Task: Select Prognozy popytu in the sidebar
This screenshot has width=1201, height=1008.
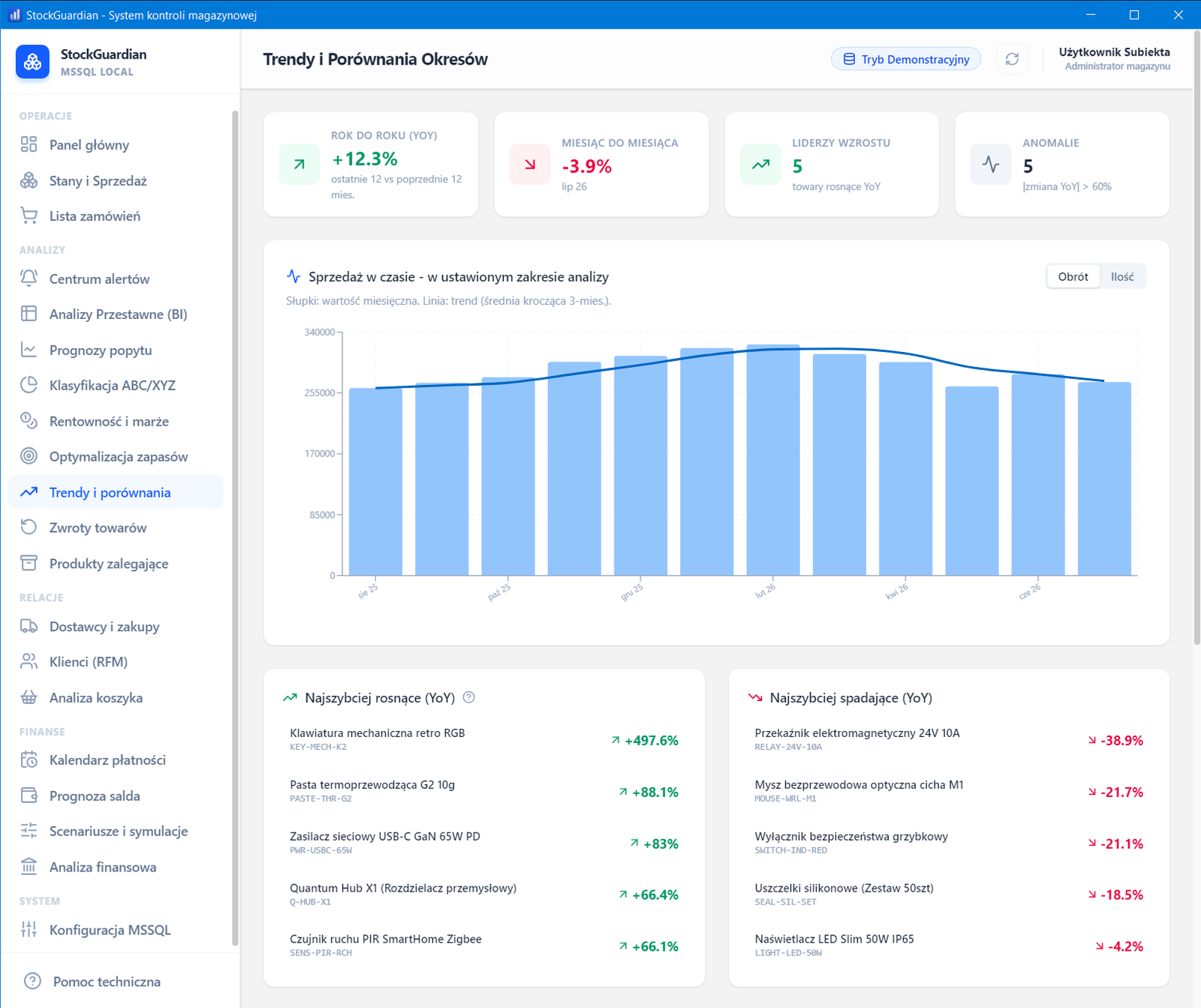Action: tap(116, 350)
